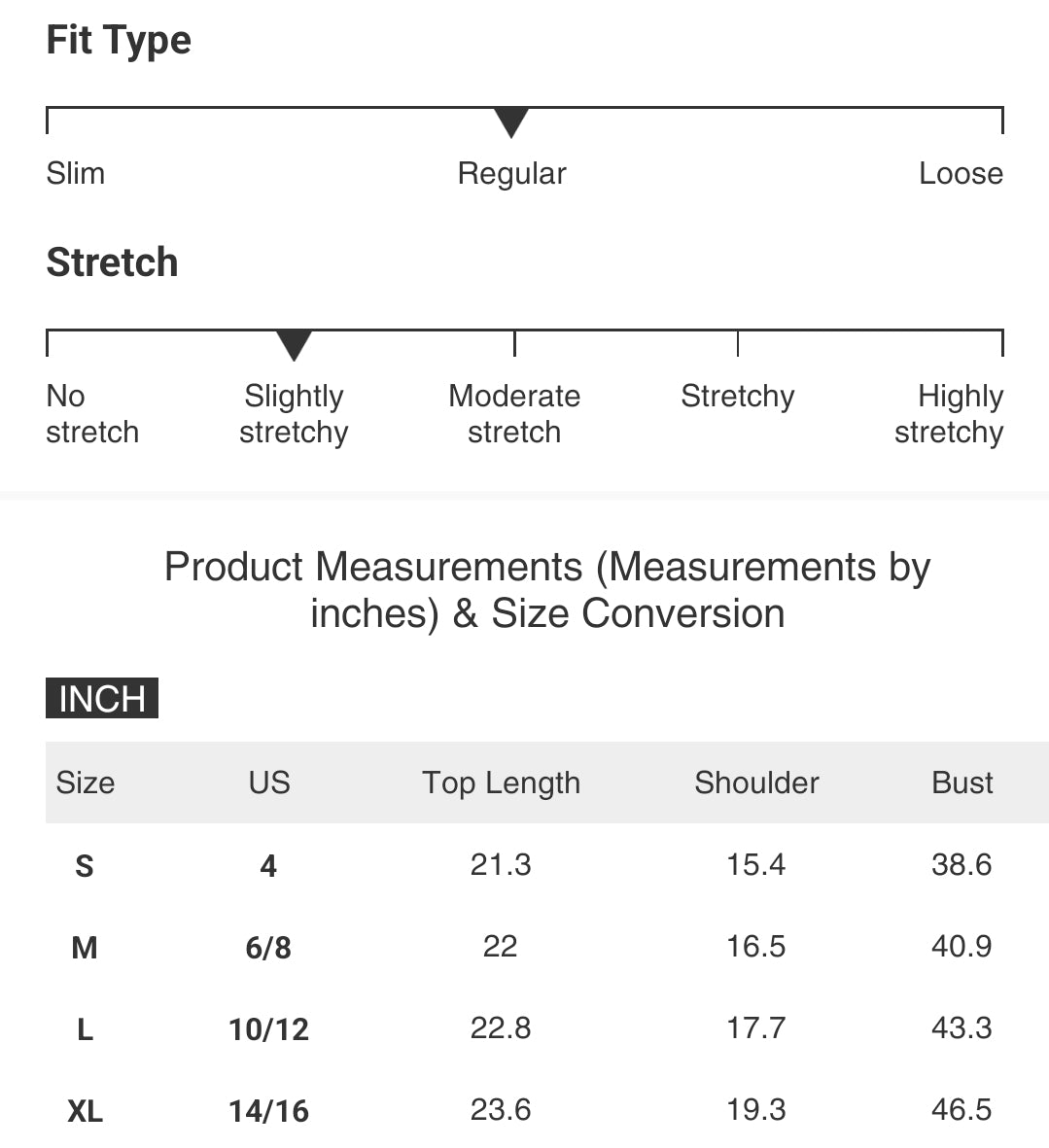Click the Stretchy scale label

737,397
